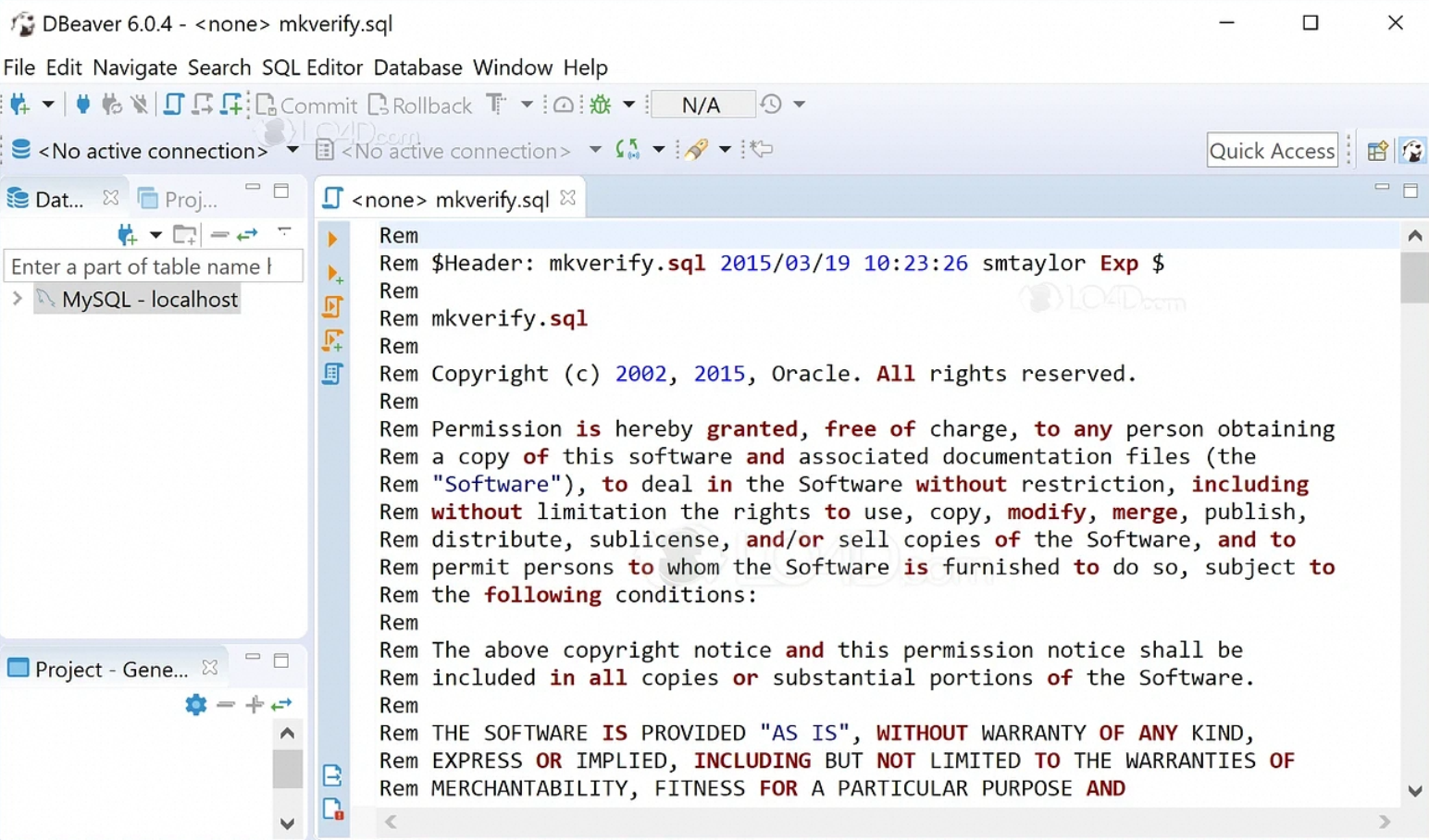
Task: Execute SQL statement in a new tab
Action: pyautogui.click(x=335, y=274)
